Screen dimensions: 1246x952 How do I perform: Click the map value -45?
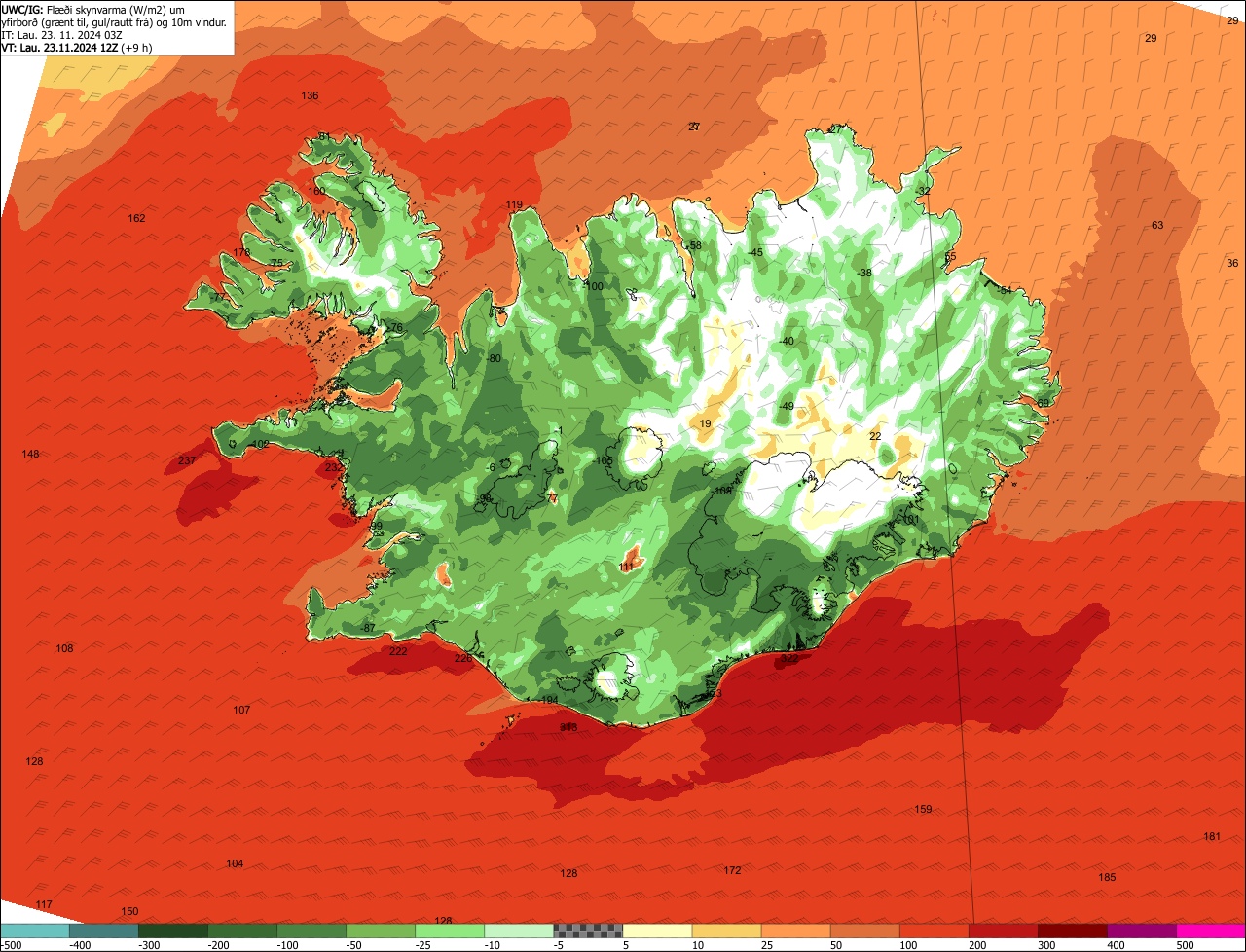754,252
